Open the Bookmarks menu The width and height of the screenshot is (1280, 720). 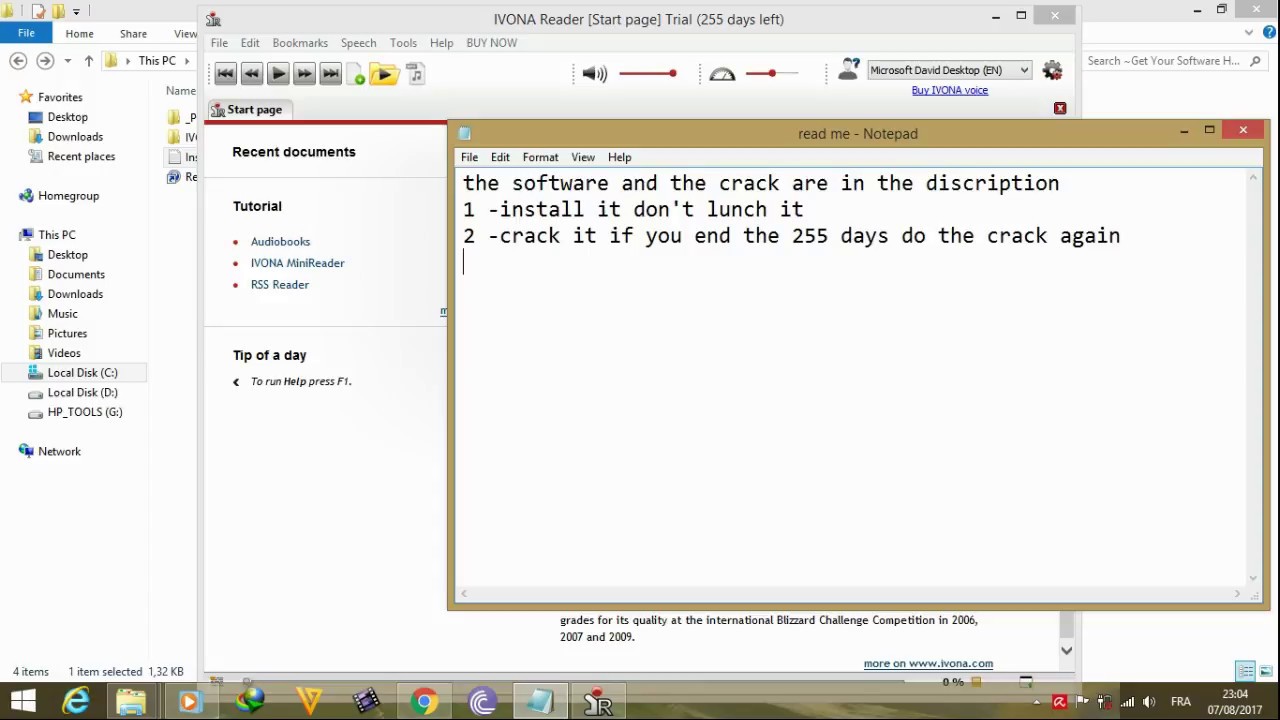pyautogui.click(x=300, y=43)
